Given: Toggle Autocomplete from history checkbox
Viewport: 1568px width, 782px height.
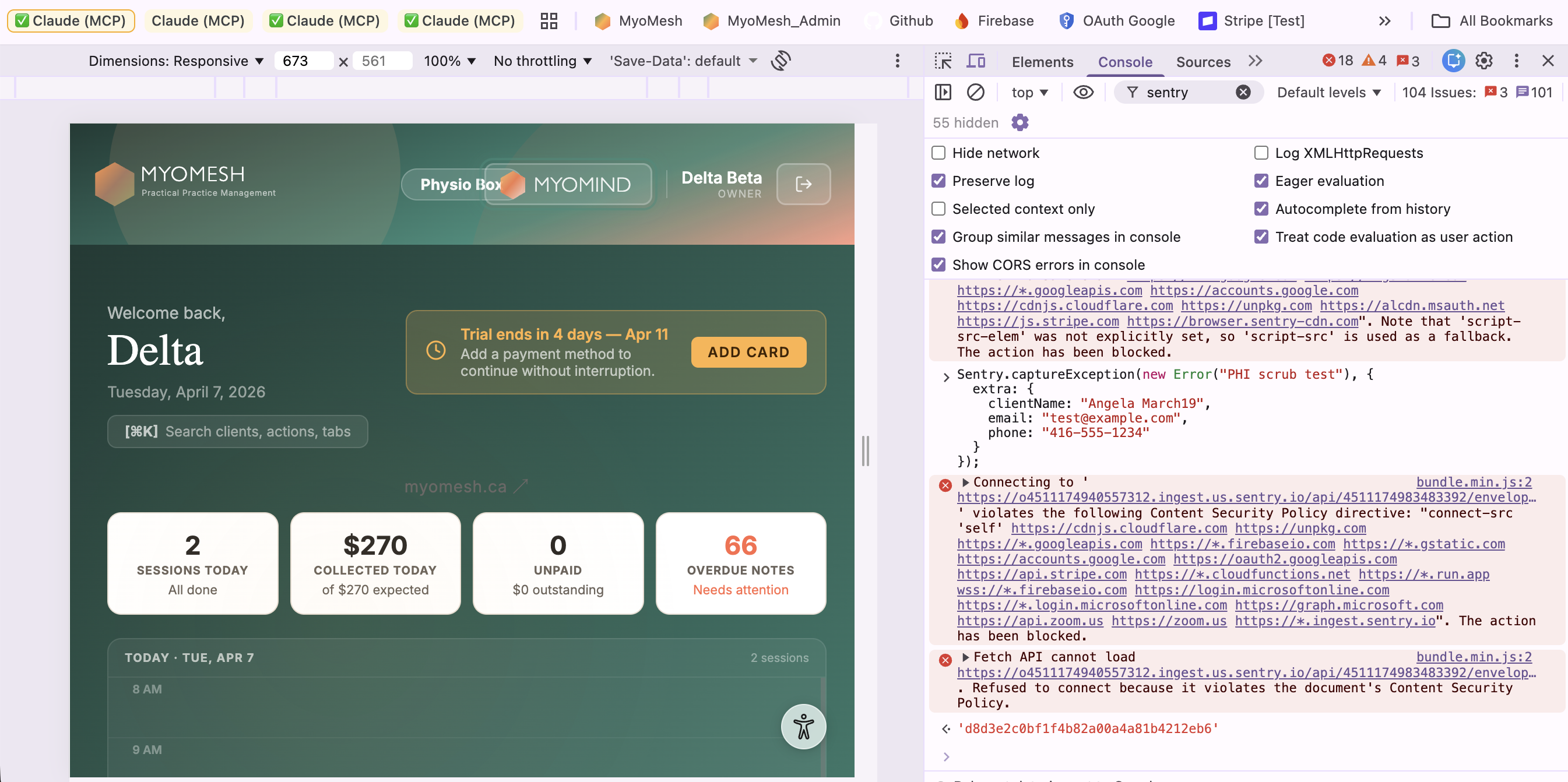Looking at the screenshot, I should (x=1261, y=209).
